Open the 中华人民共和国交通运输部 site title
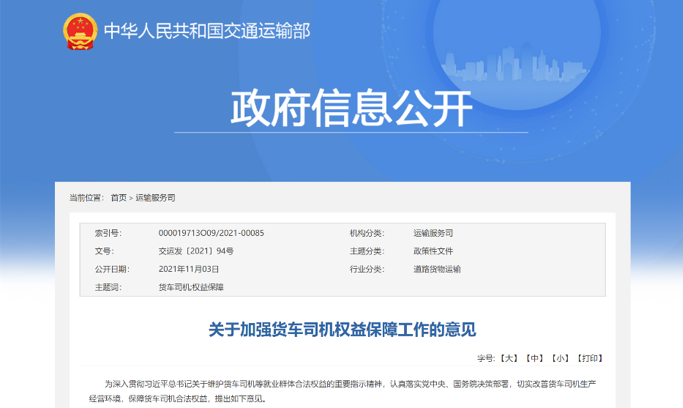The width and height of the screenshot is (683, 408). [207, 31]
